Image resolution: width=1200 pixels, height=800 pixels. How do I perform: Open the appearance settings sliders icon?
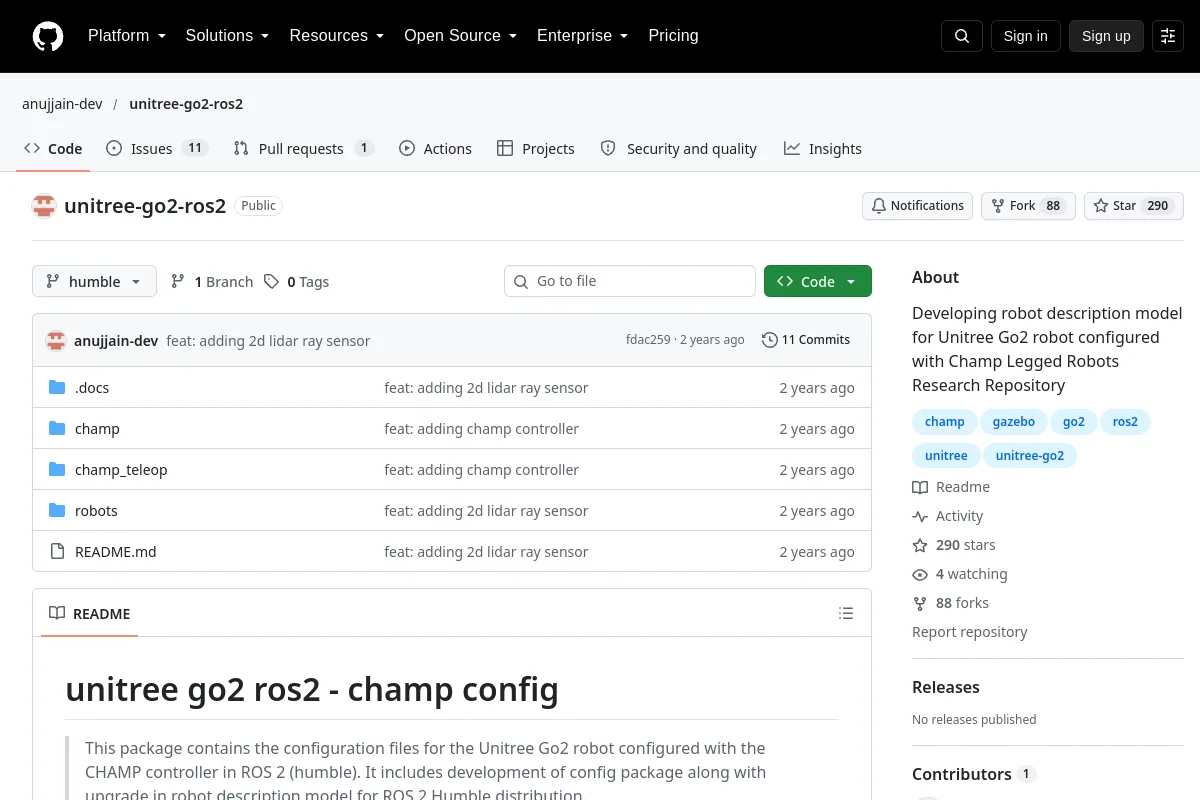1168,36
